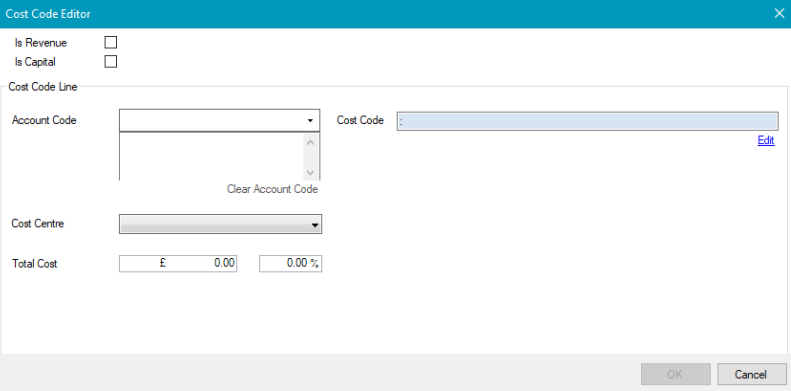Click the Account Code combo text area
Viewport: 791px width, 391px height.
[211, 121]
